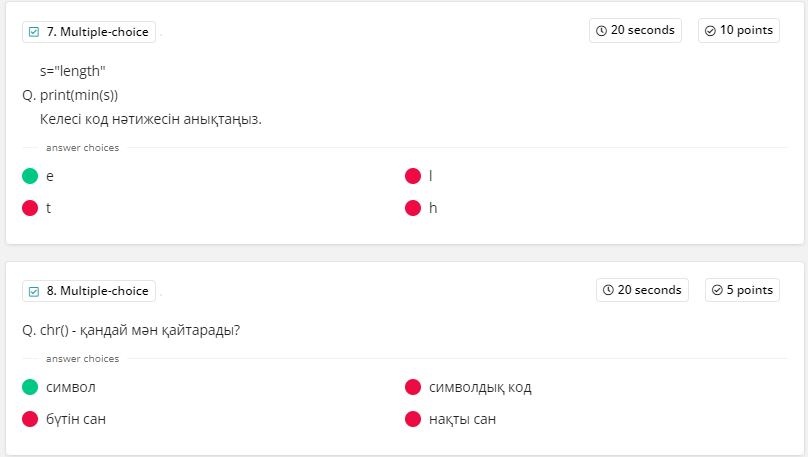Click the "5 points" badge on question 8
The height and width of the screenshot is (457, 808).
[742, 290]
